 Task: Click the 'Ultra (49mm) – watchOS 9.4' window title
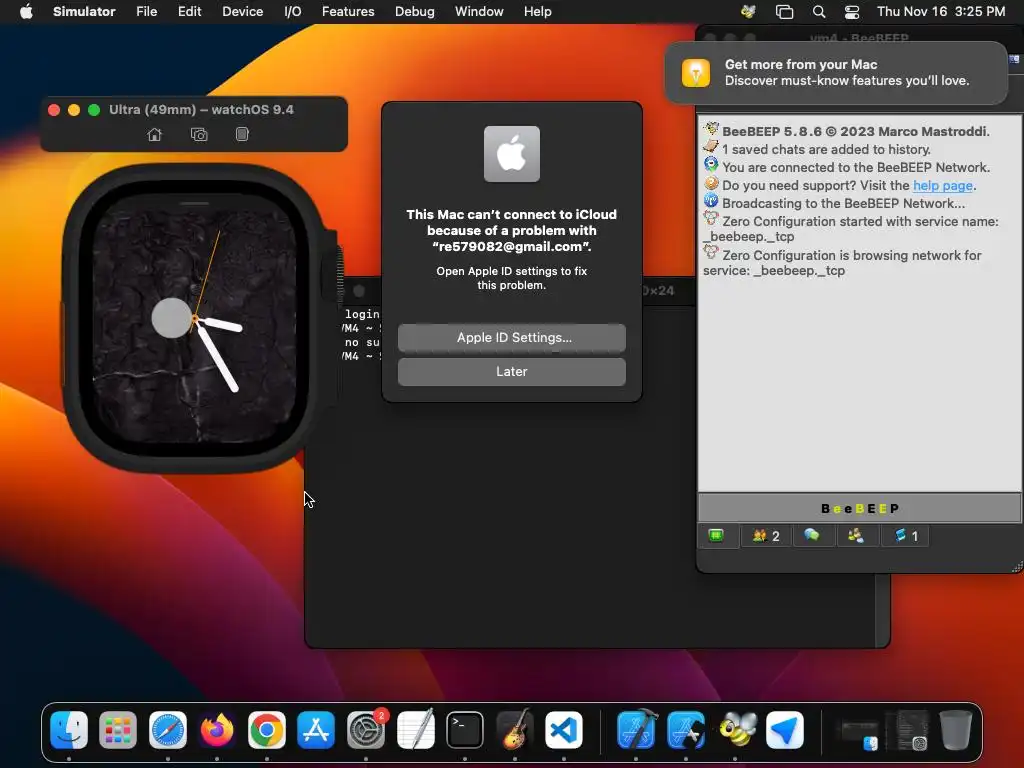click(x=201, y=110)
